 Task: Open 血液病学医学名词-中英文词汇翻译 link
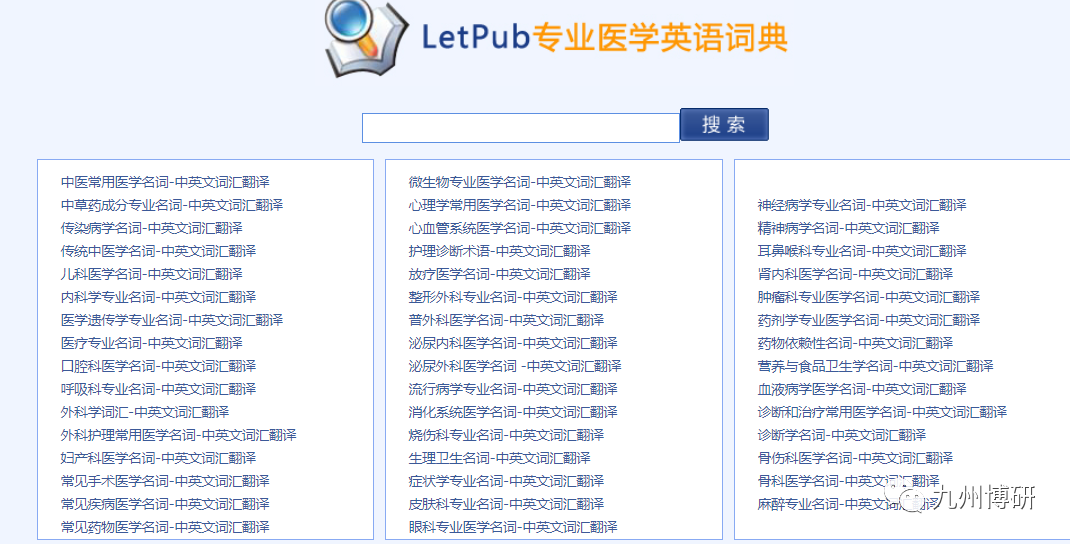pos(862,389)
